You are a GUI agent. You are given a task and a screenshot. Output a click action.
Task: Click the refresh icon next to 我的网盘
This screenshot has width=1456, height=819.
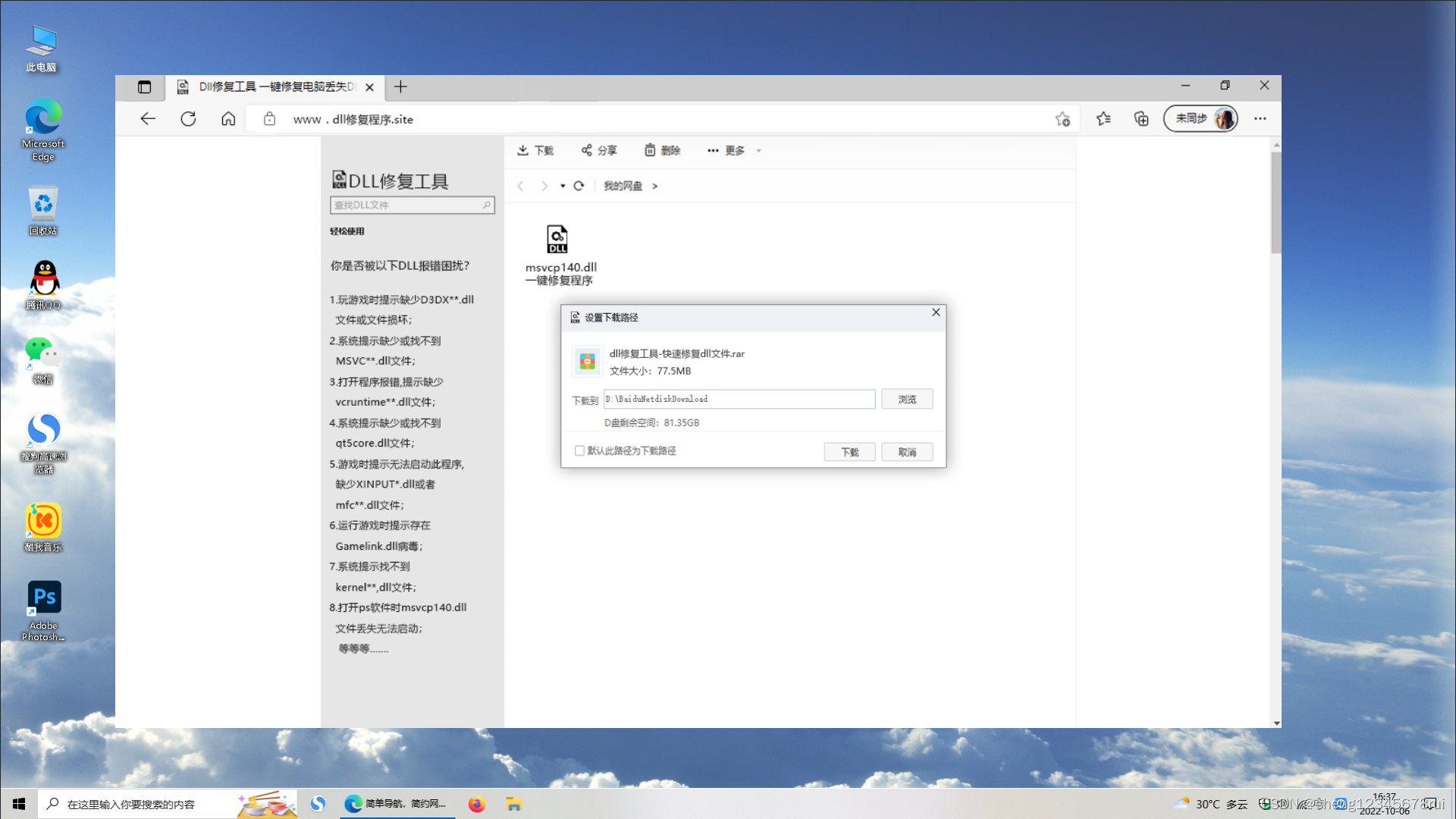579,186
